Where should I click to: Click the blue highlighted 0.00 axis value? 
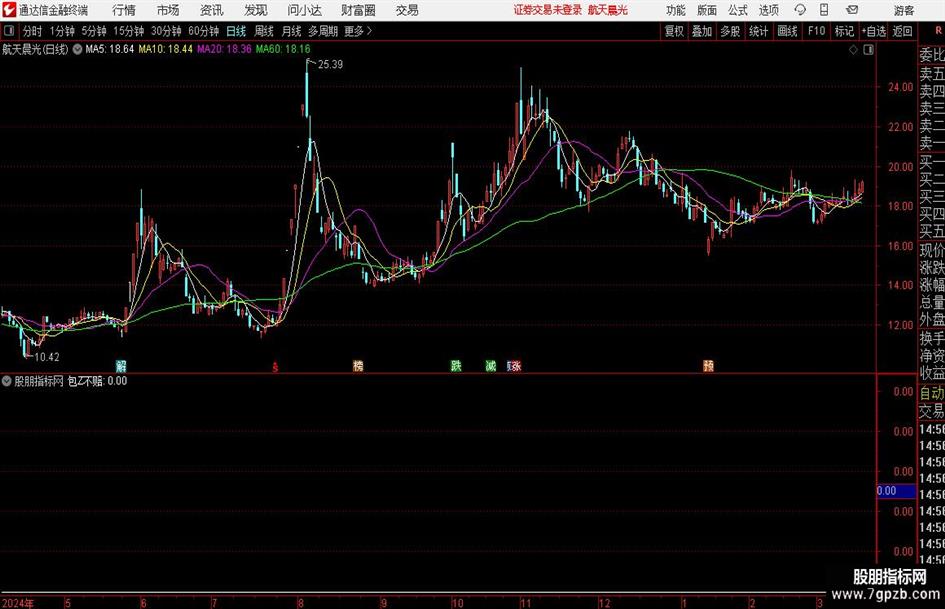[x=896, y=491]
